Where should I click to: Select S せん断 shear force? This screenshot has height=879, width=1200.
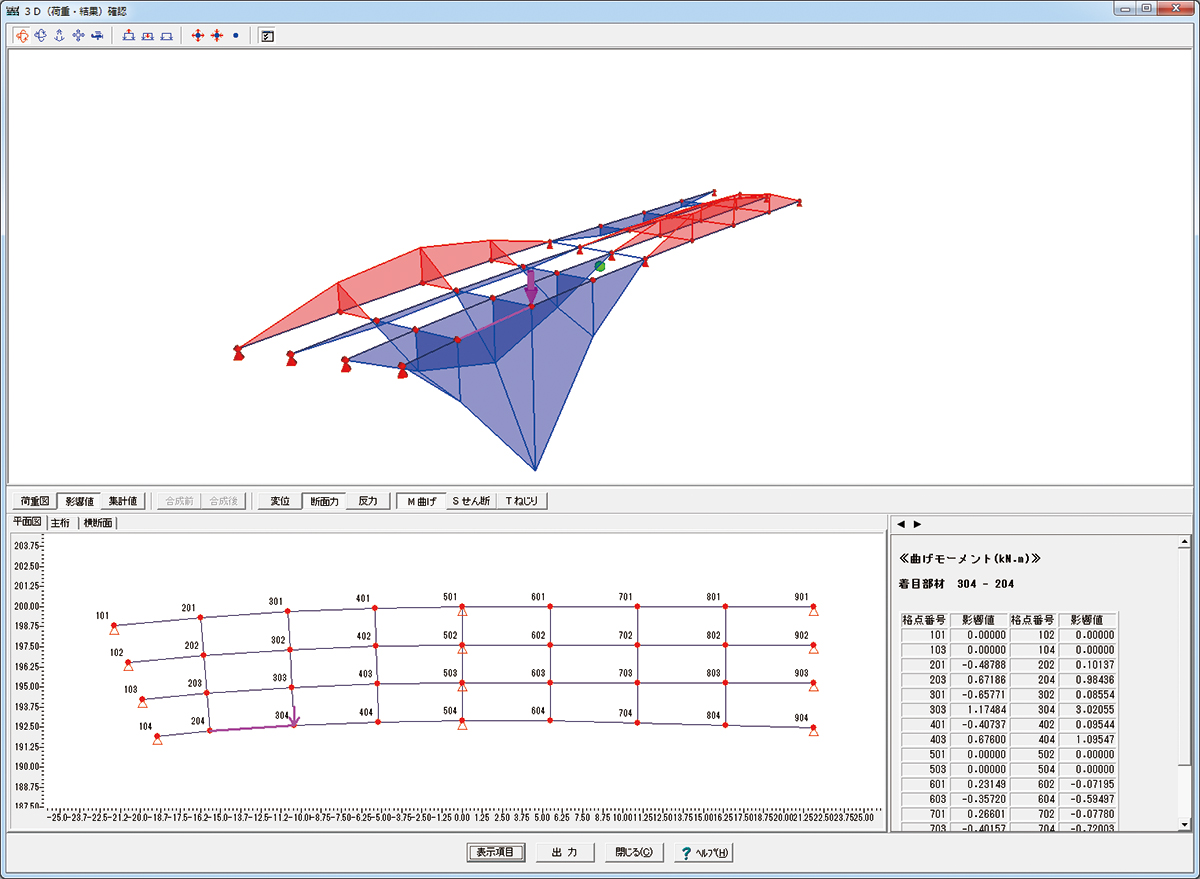(472, 501)
